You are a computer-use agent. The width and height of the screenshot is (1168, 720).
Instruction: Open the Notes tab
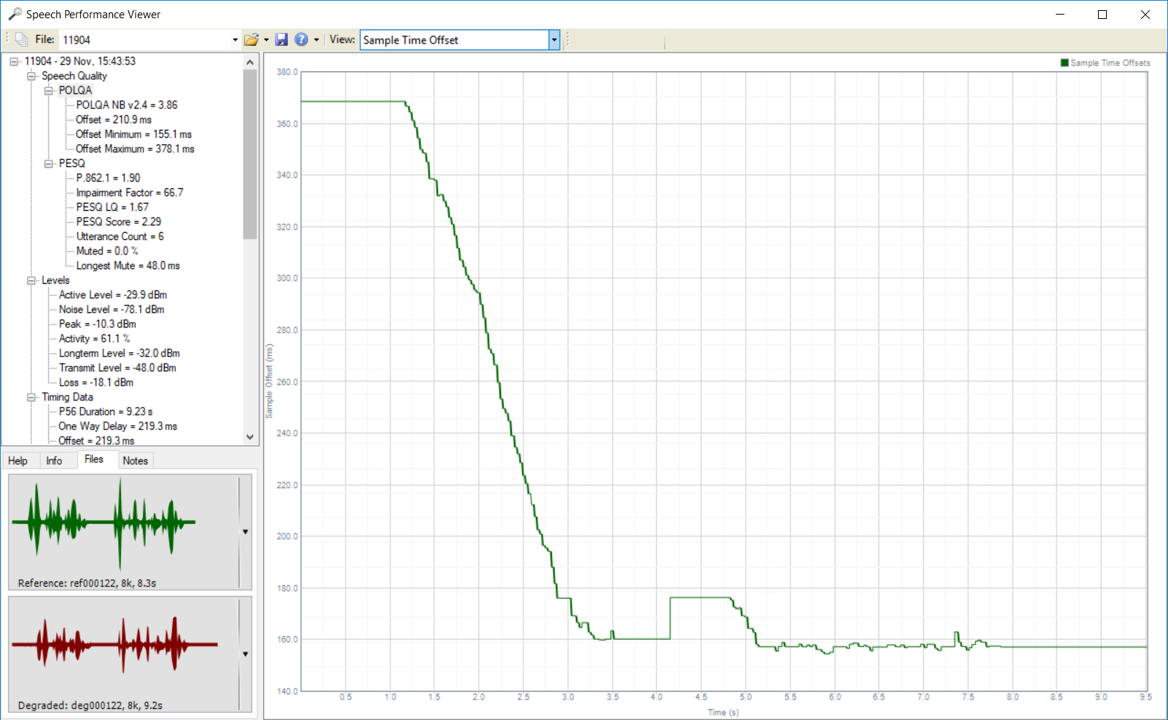click(135, 461)
